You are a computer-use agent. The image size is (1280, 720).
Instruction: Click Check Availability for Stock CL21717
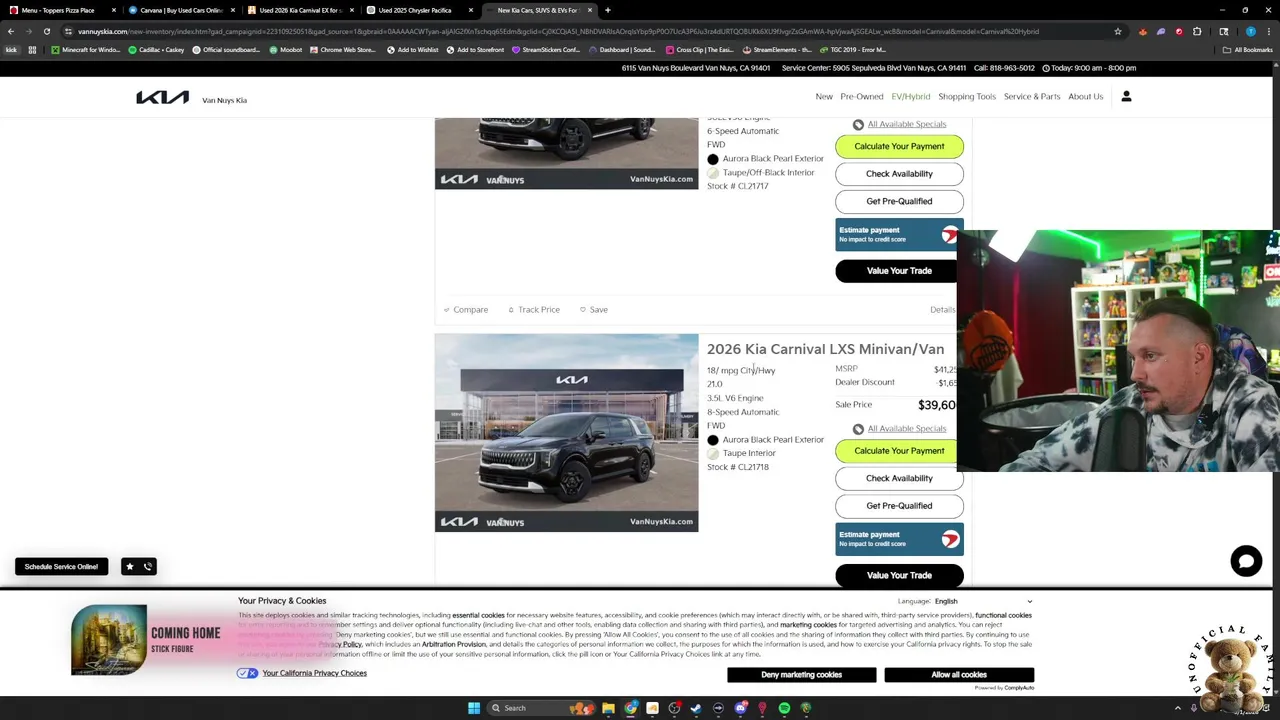point(899,174)
